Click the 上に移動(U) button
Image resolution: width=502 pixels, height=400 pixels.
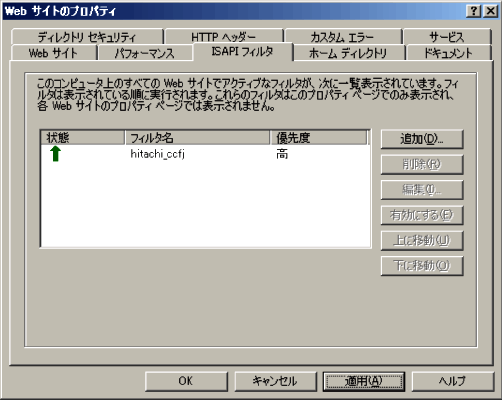click(x=422, y=240)
